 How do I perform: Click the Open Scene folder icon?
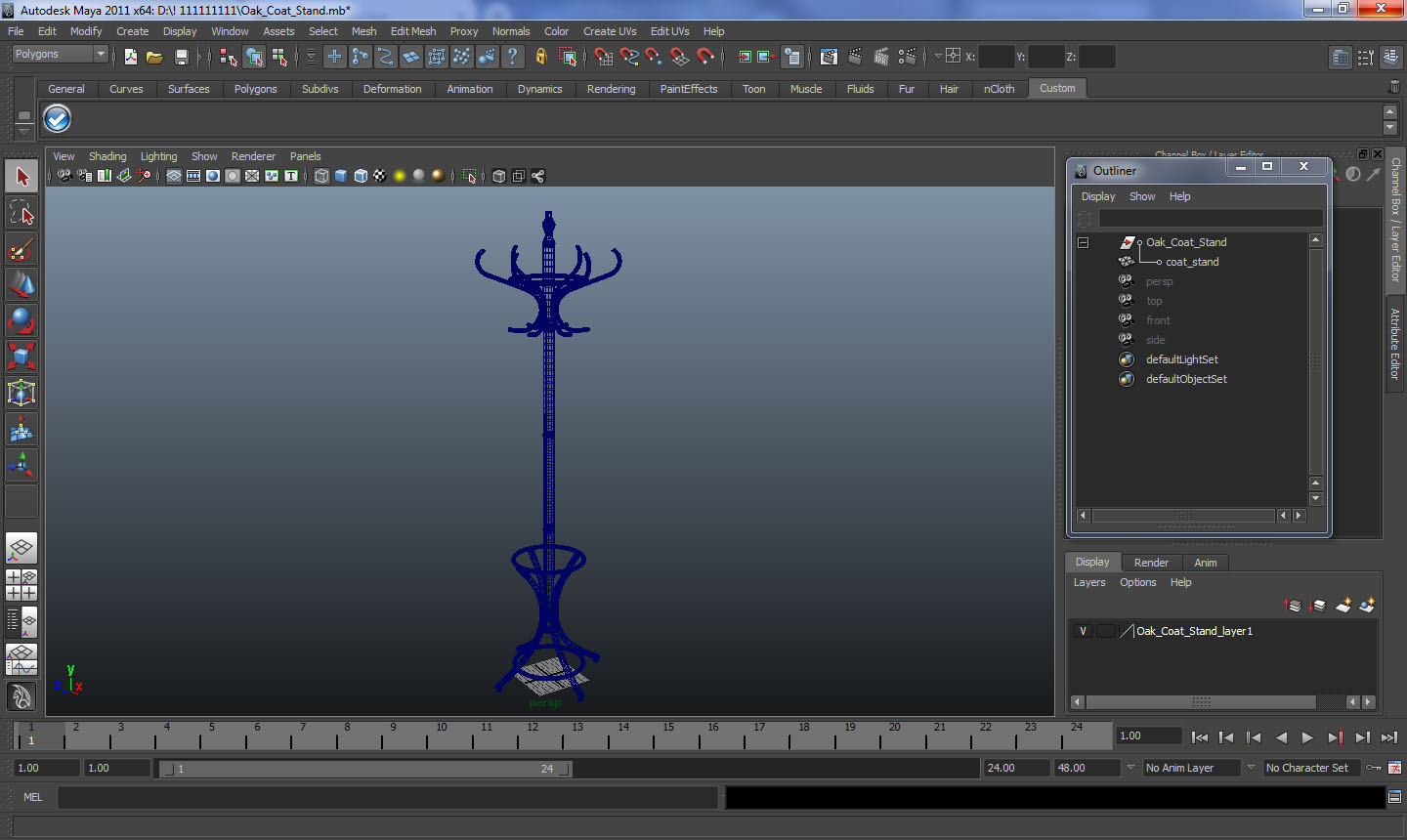click(x=154, y=57)
